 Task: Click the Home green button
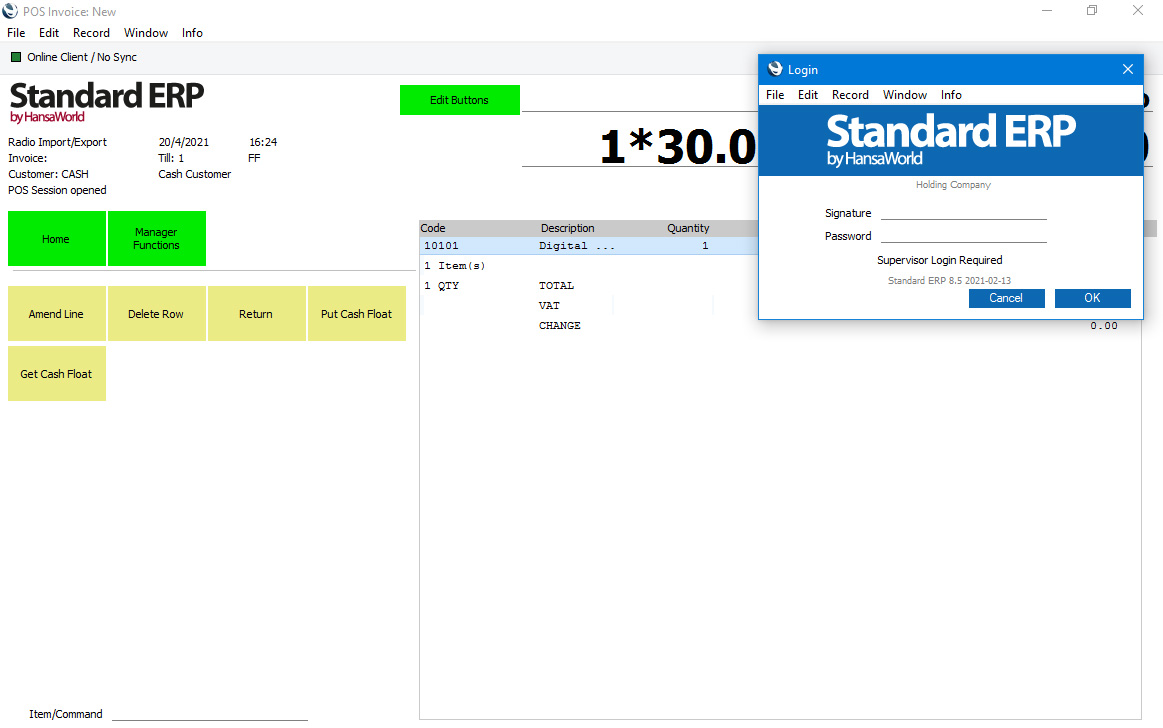tap(56, 239)
